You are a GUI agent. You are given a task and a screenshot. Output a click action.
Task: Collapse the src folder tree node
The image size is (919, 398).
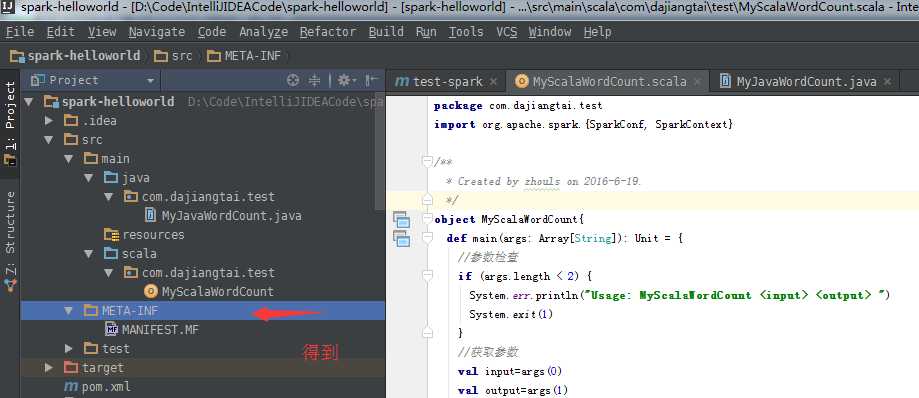(x=49, y=140)
